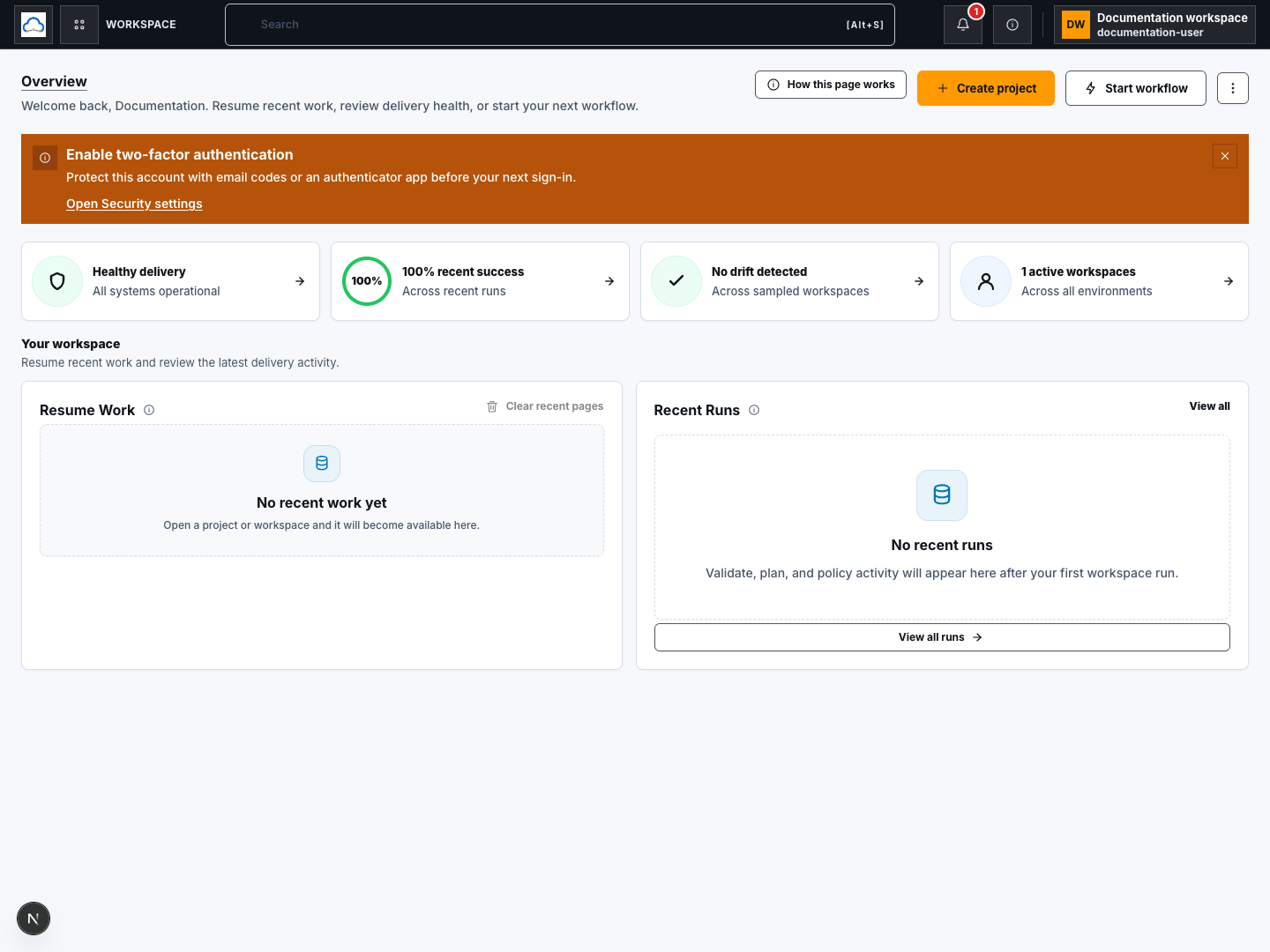Image resolution: width=1270 pixels, height=952 pixels.
Task: Click the No recent work yet message
Action: (322, 502)
